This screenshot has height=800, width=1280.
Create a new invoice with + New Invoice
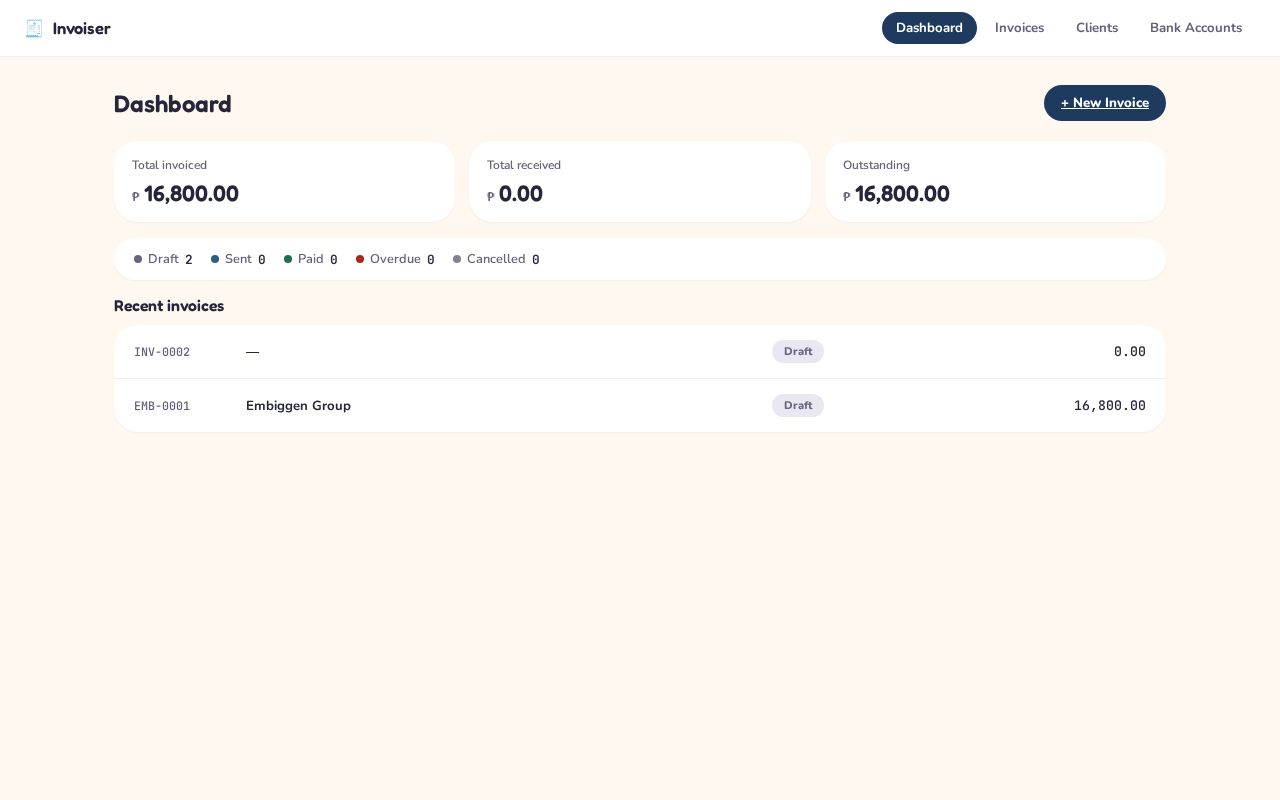click(x=1105, y=103)
